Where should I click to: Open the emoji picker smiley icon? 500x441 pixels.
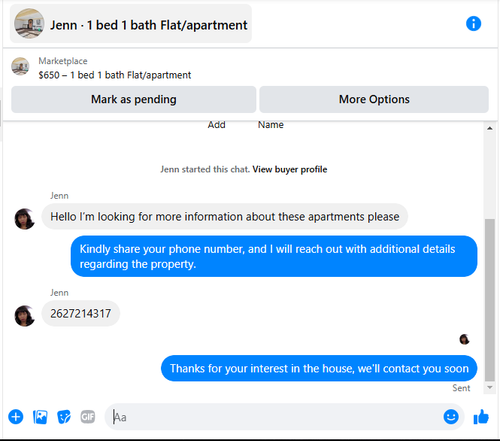click(x=451, y=417)
